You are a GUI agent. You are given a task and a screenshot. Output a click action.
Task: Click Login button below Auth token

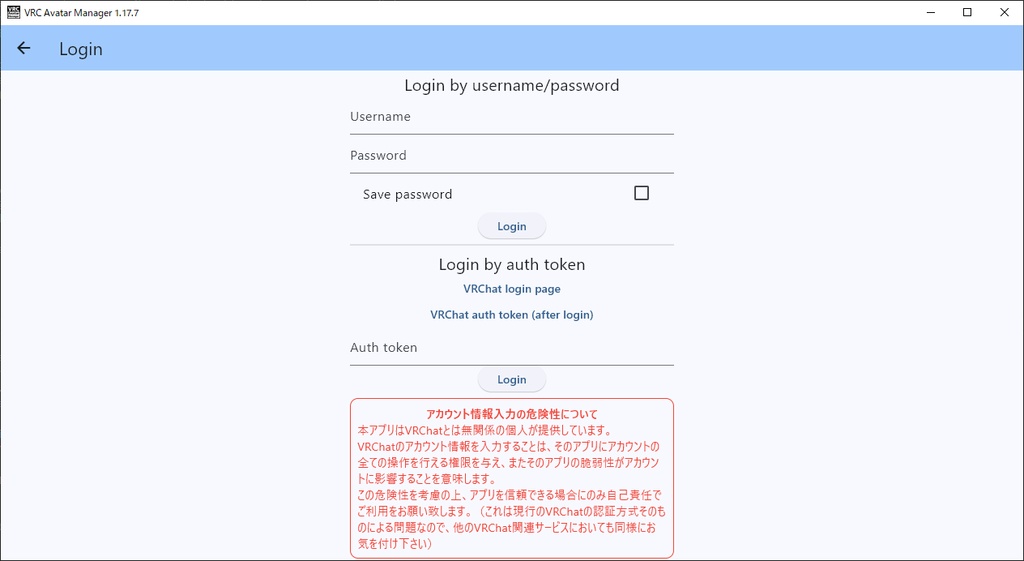(x=511, y=379)
